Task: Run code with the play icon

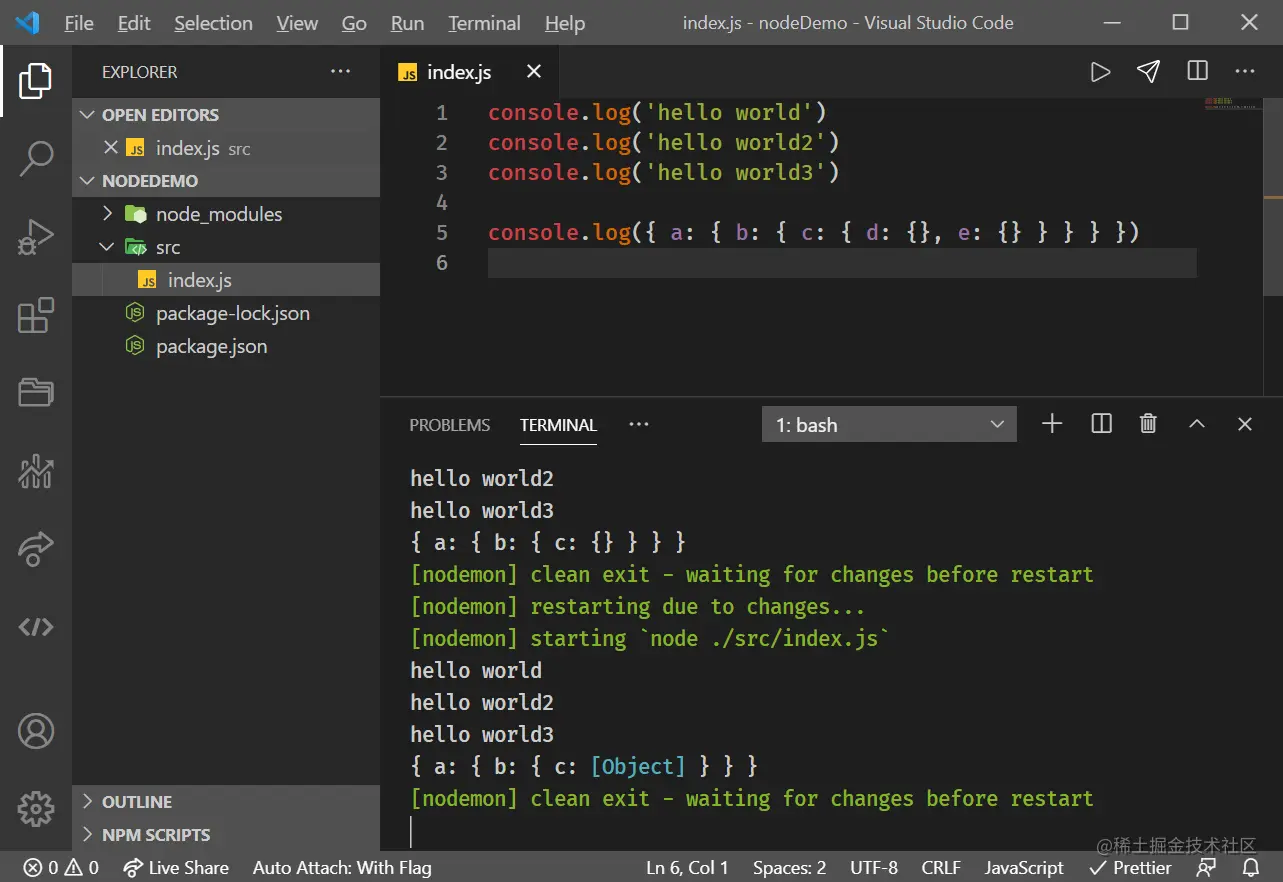Action: [x=1100, y=72]
